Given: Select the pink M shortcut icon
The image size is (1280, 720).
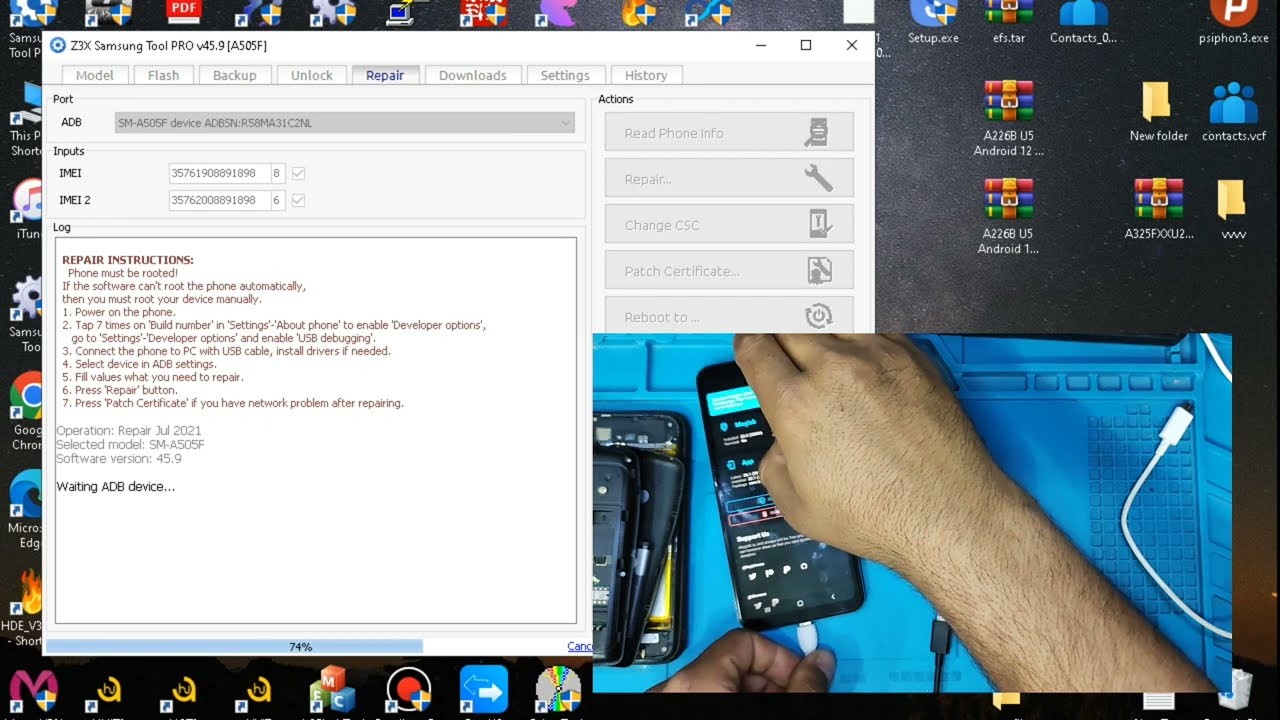Looking at the screenshot, I should click(x=33, y=691).
